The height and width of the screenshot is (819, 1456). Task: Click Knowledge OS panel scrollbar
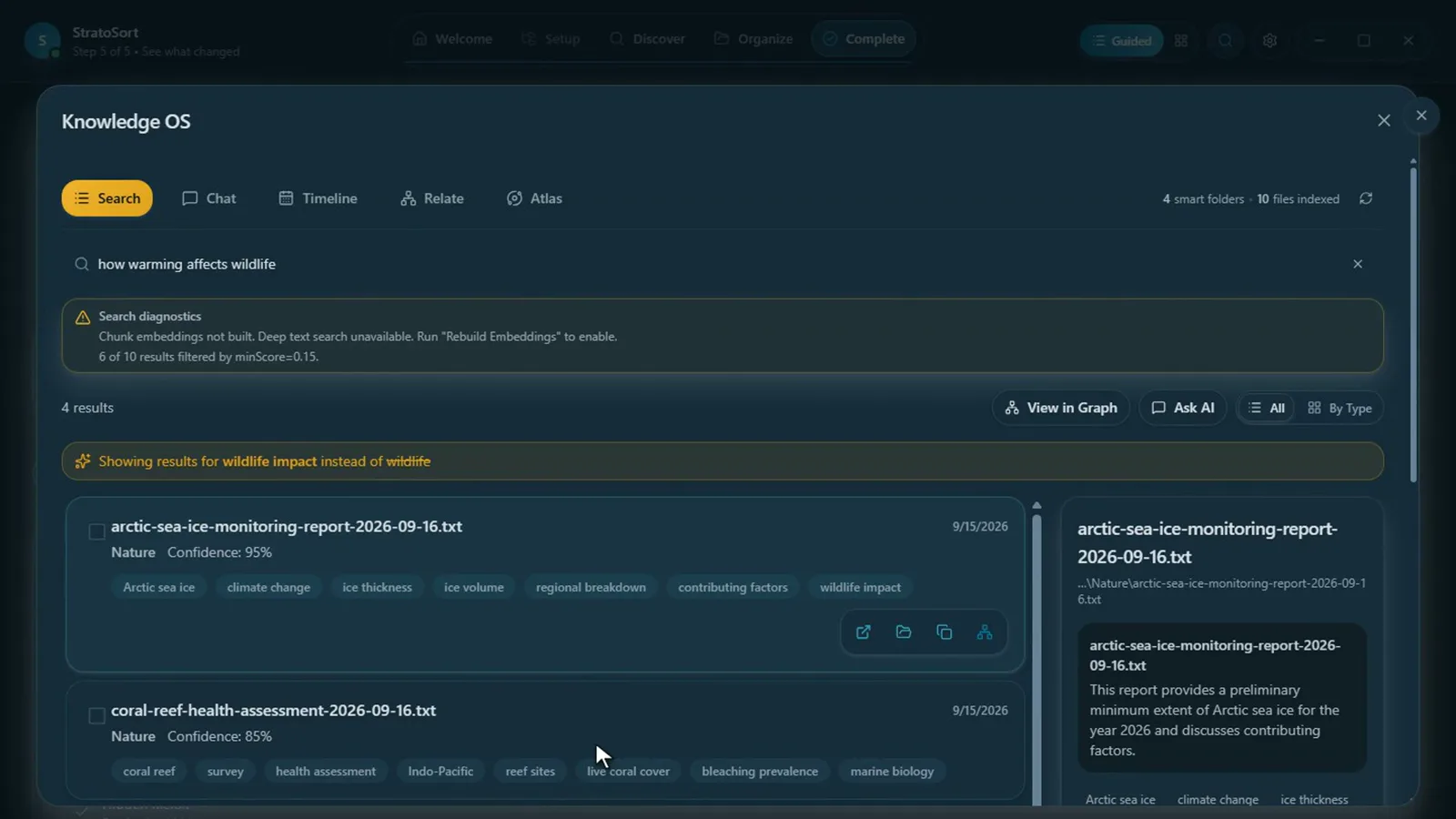1413,323
